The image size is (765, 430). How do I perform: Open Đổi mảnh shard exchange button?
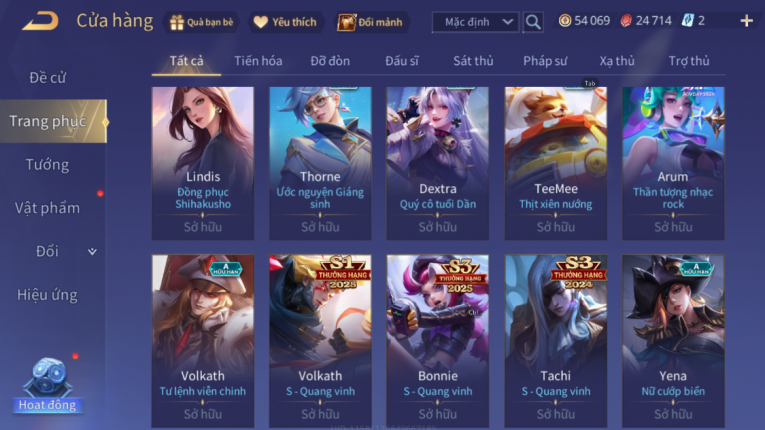tap(371, 22)
